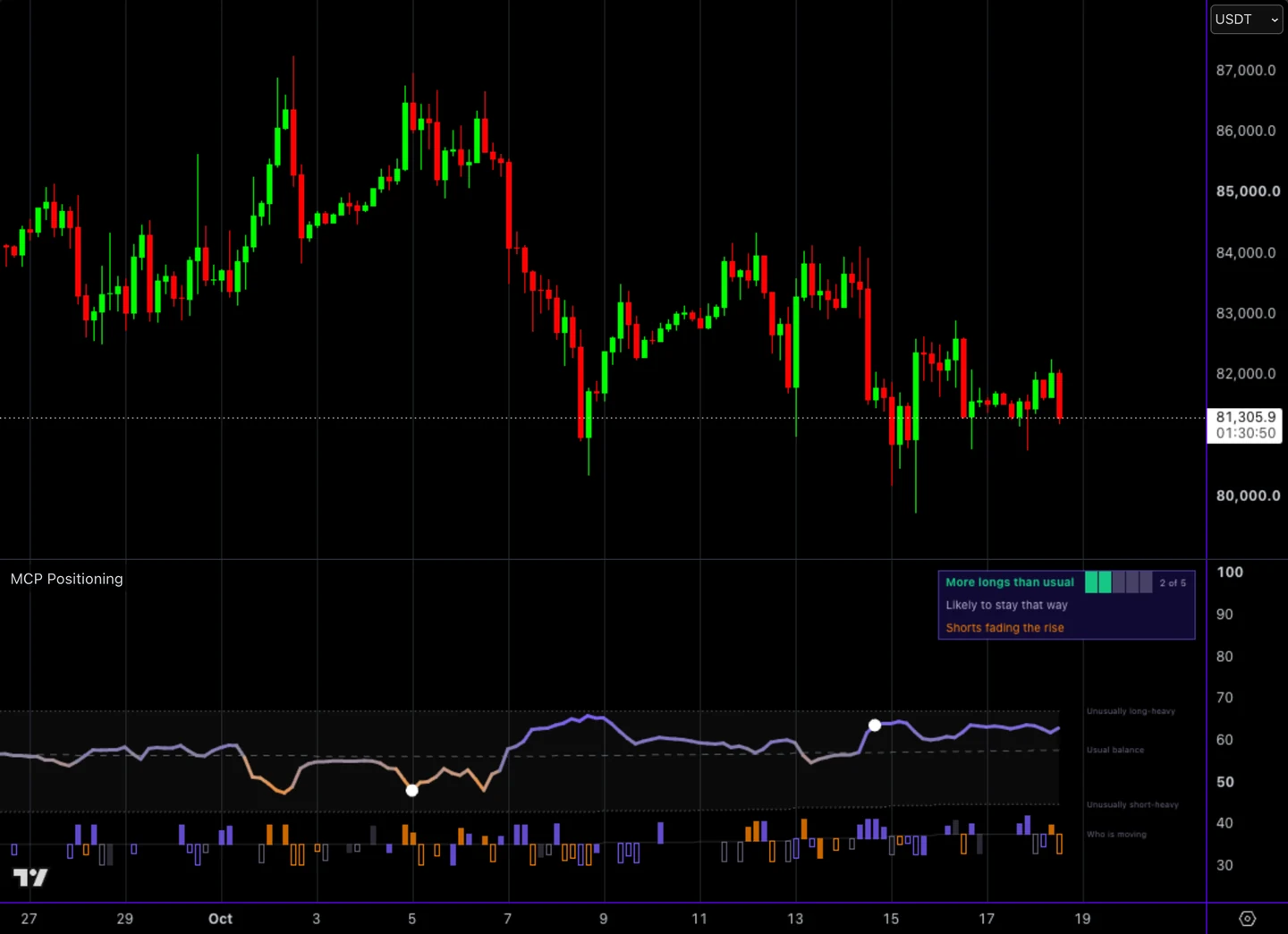
Task: Open the USDT currency dropdown
Action: (x=1247, y=20)
